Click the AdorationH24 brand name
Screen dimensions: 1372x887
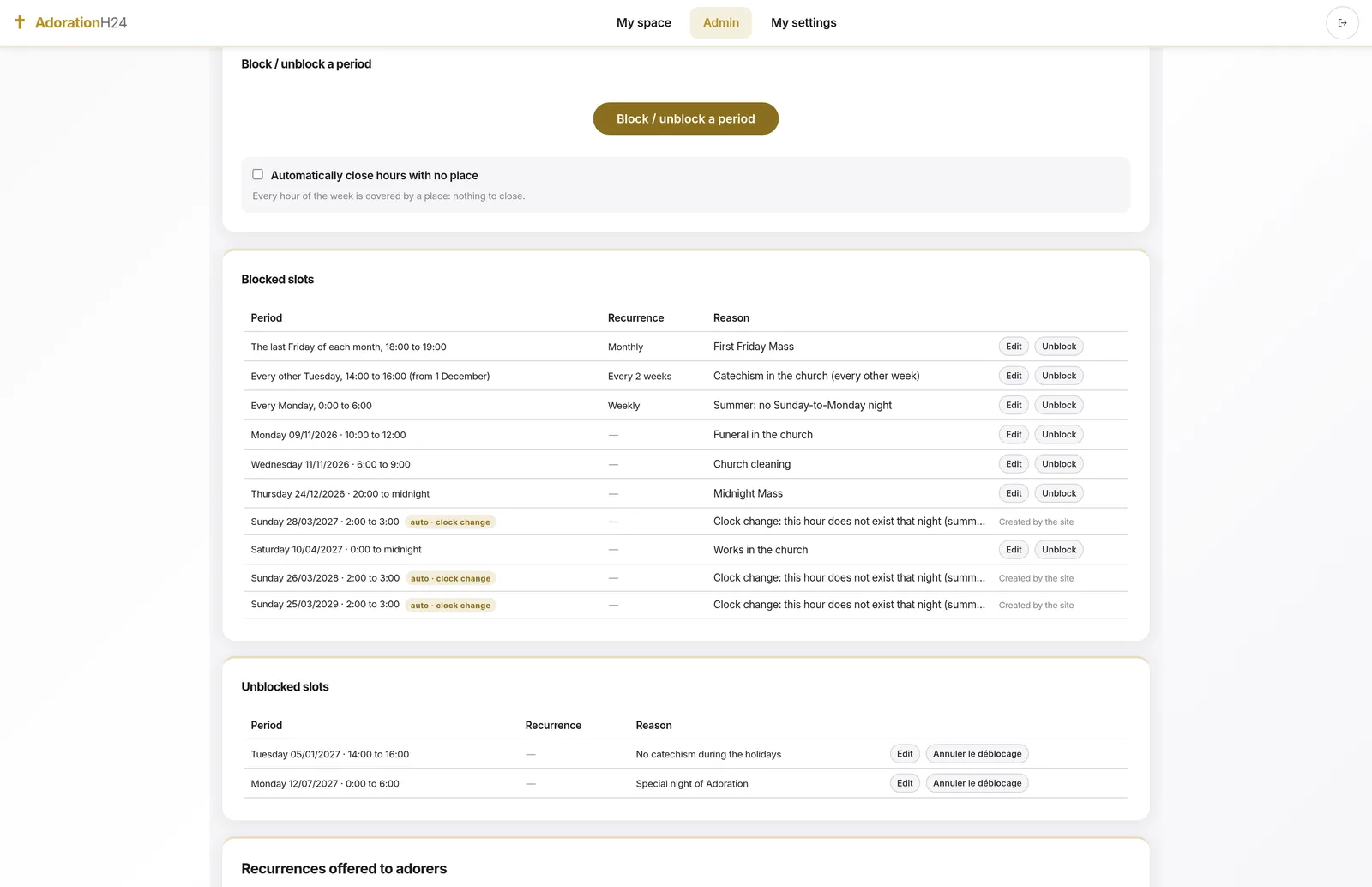pos(81,23)
